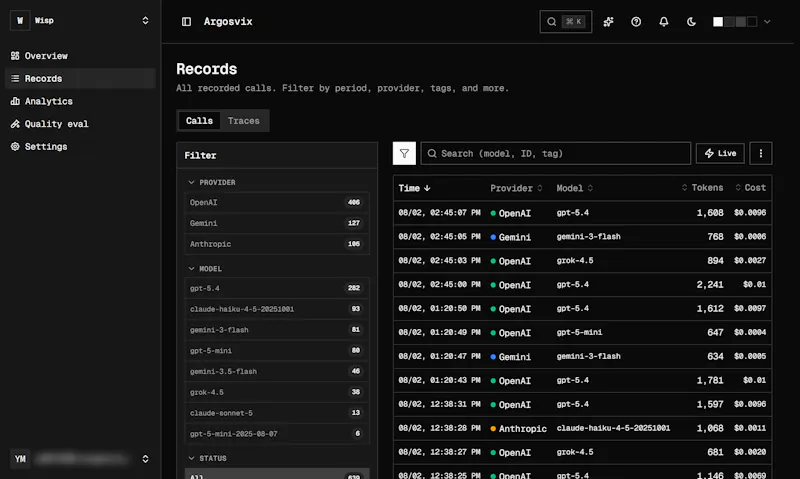Sort table by Provider column
The width and height of the screenshot is (800, 479).
point(516,188)
